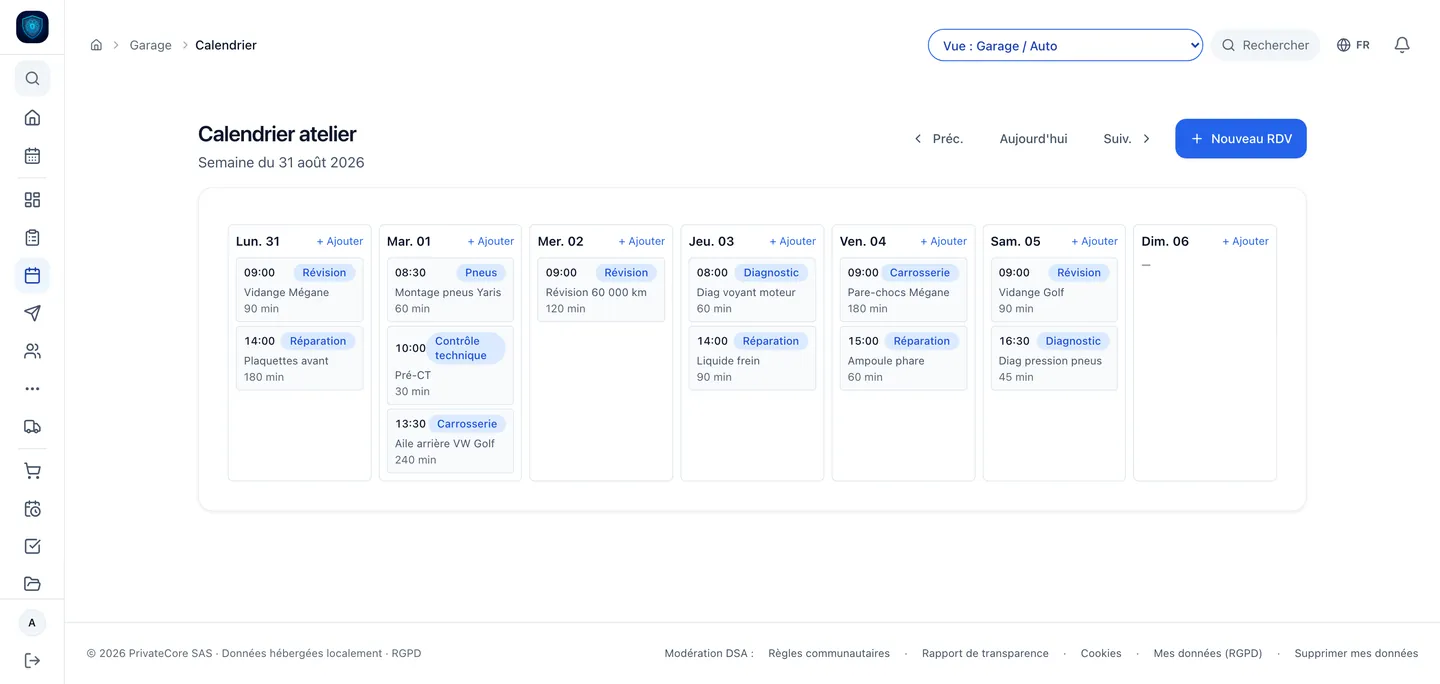Open the checkbox tasks icon in sidebar
This screenshot has width=1440, height=684.
32,546
